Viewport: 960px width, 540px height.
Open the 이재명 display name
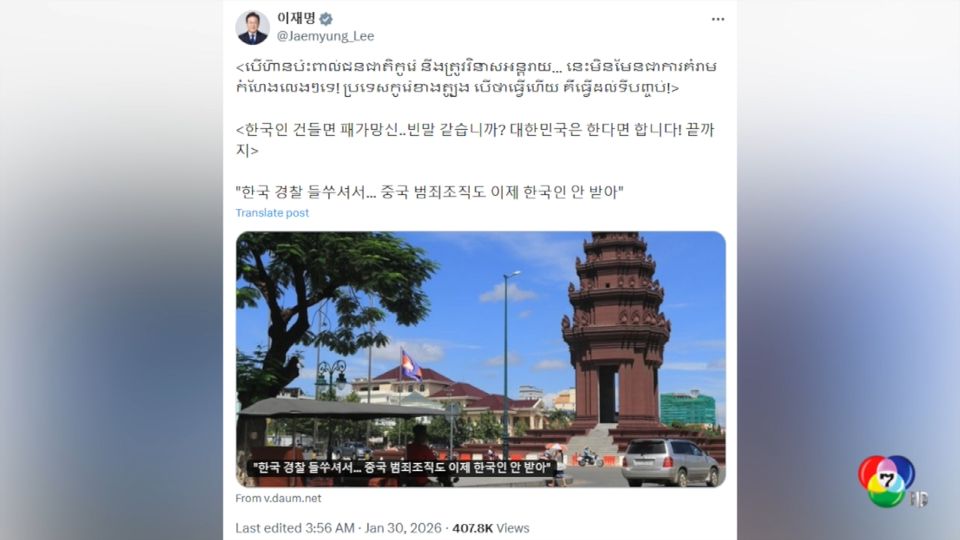(296, 18)
